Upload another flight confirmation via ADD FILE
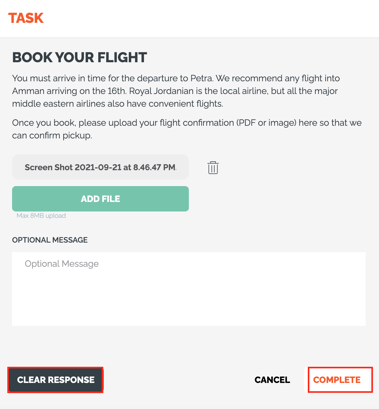The image size is (379, 409). click(x=100, y=199)
